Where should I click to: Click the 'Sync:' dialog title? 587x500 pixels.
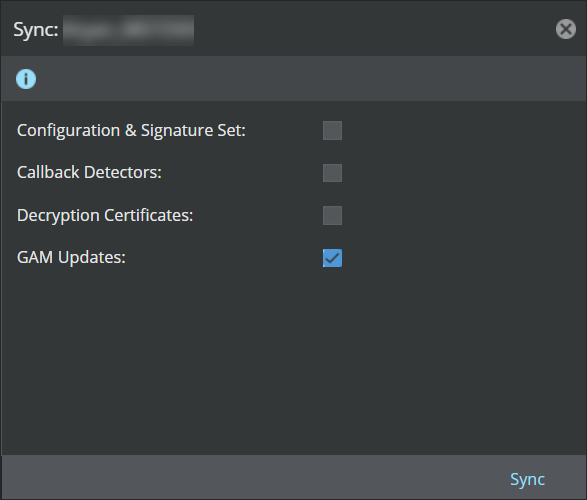click(36, 30)
